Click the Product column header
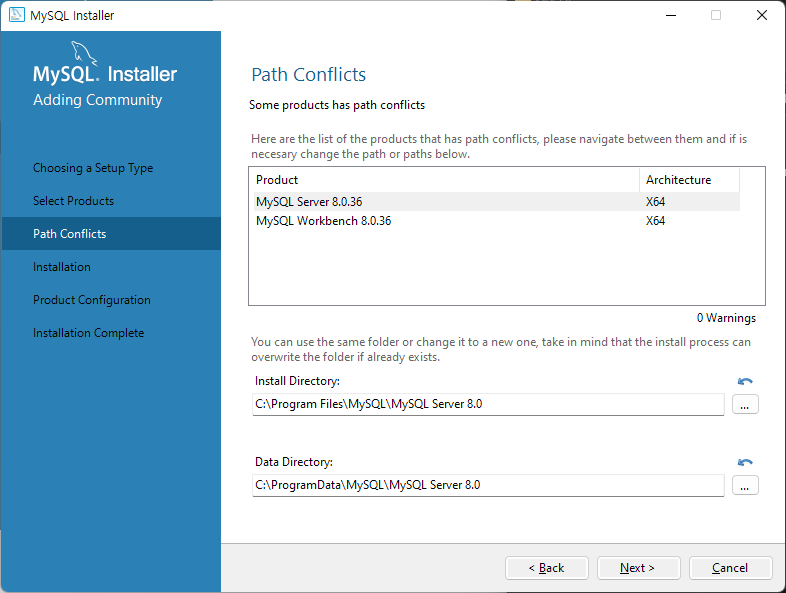 [446, 180]
